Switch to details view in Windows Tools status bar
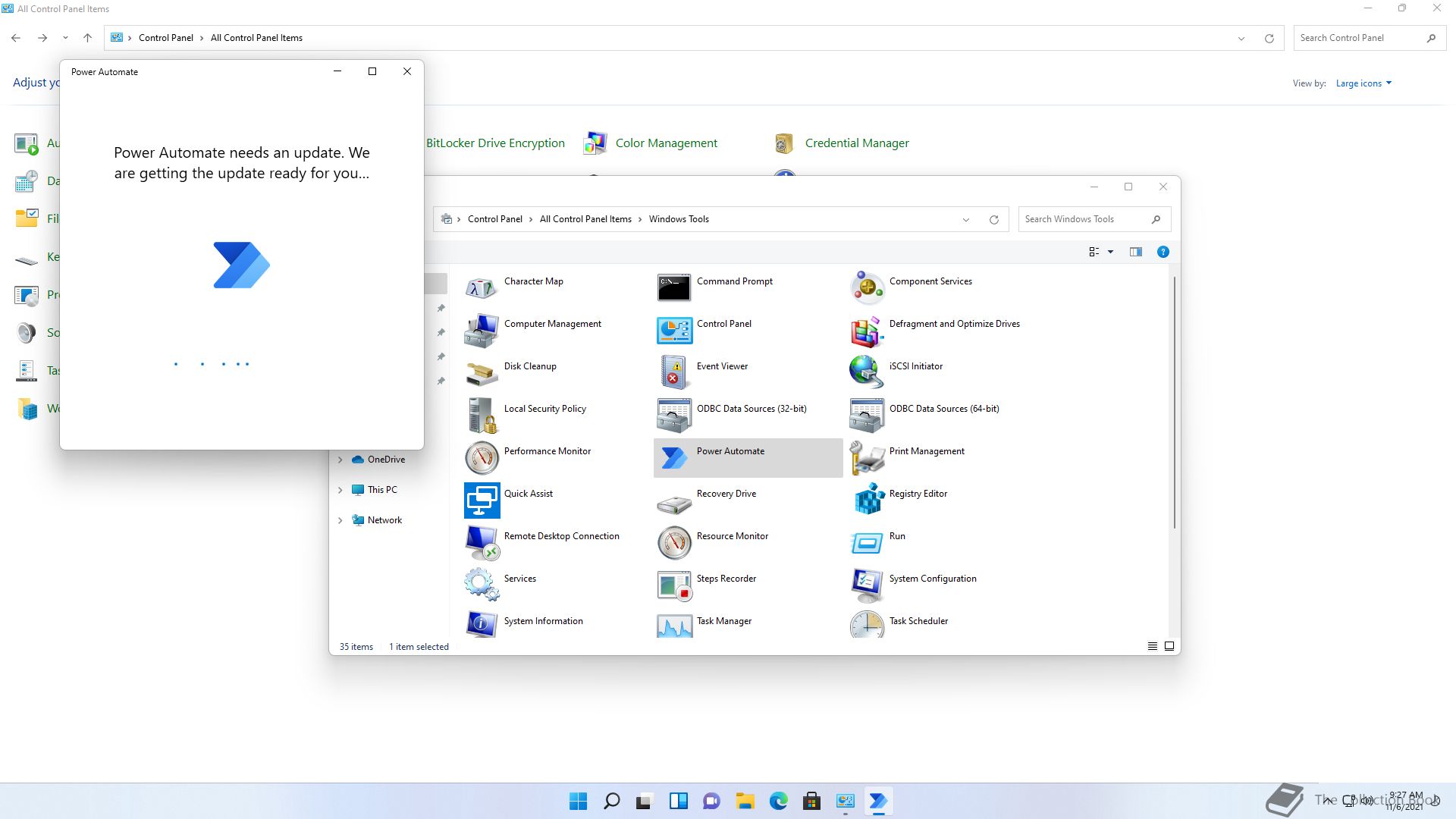 1152,646
